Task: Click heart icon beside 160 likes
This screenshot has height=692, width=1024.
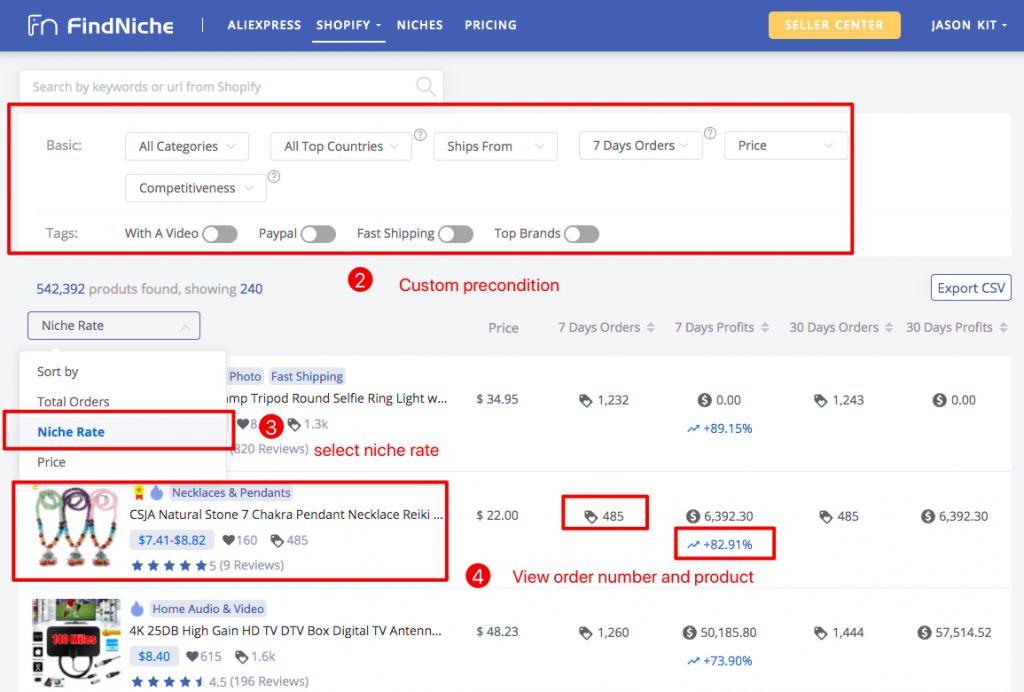Action: click(229, 541)
